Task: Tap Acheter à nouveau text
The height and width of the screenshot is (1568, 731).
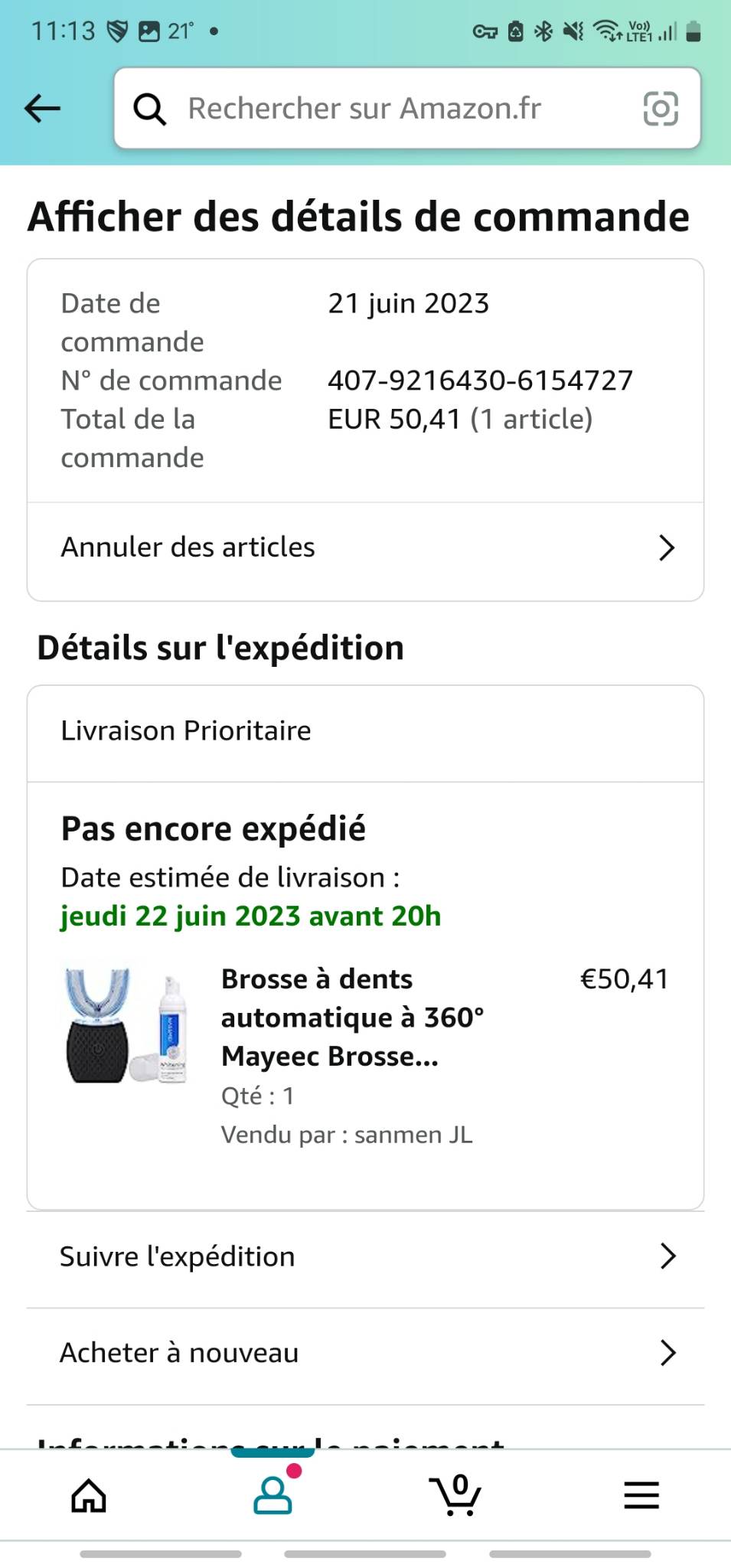Action: [179, 1353]
